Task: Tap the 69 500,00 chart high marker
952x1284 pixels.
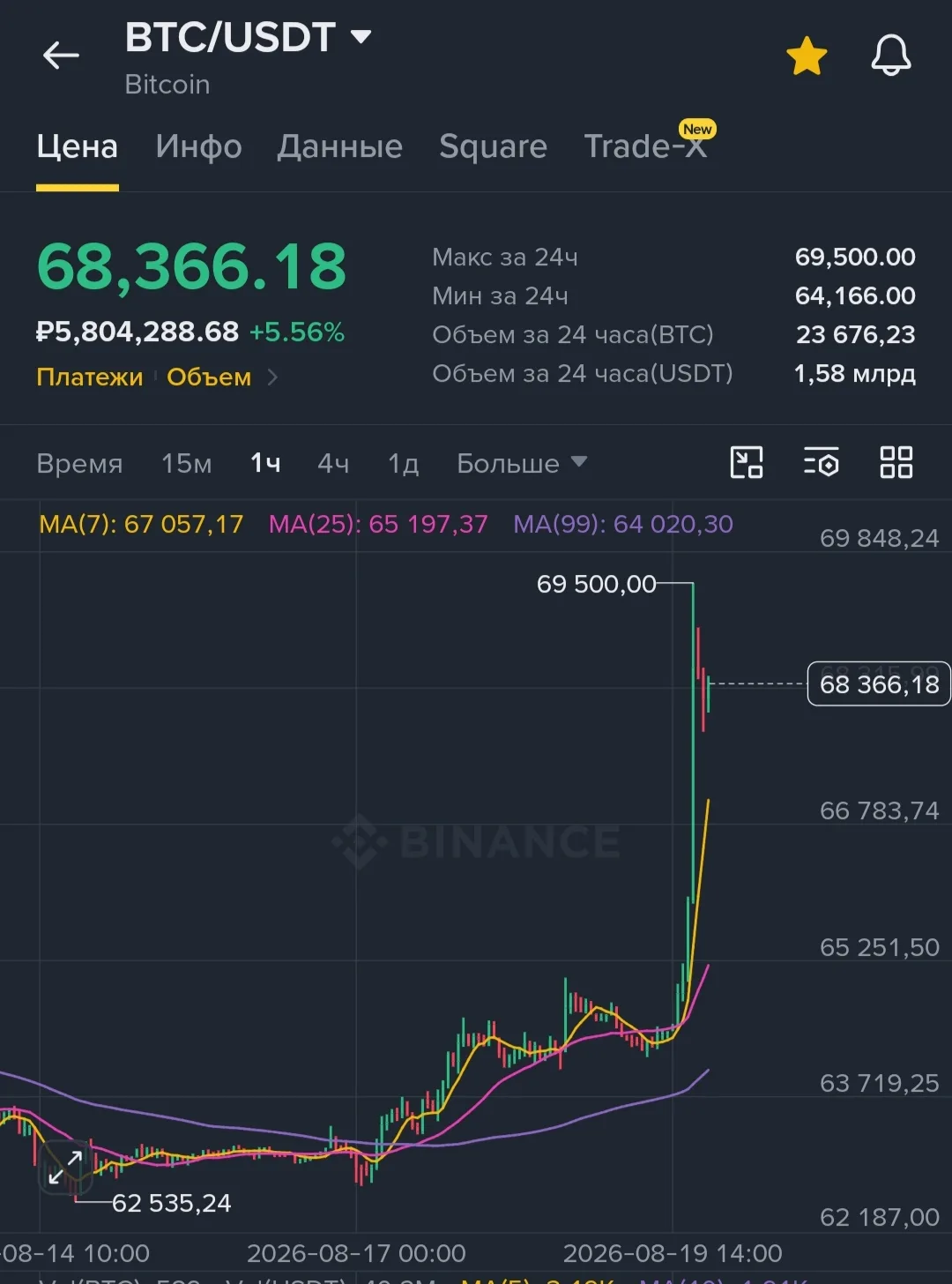Action: [597, 584]
